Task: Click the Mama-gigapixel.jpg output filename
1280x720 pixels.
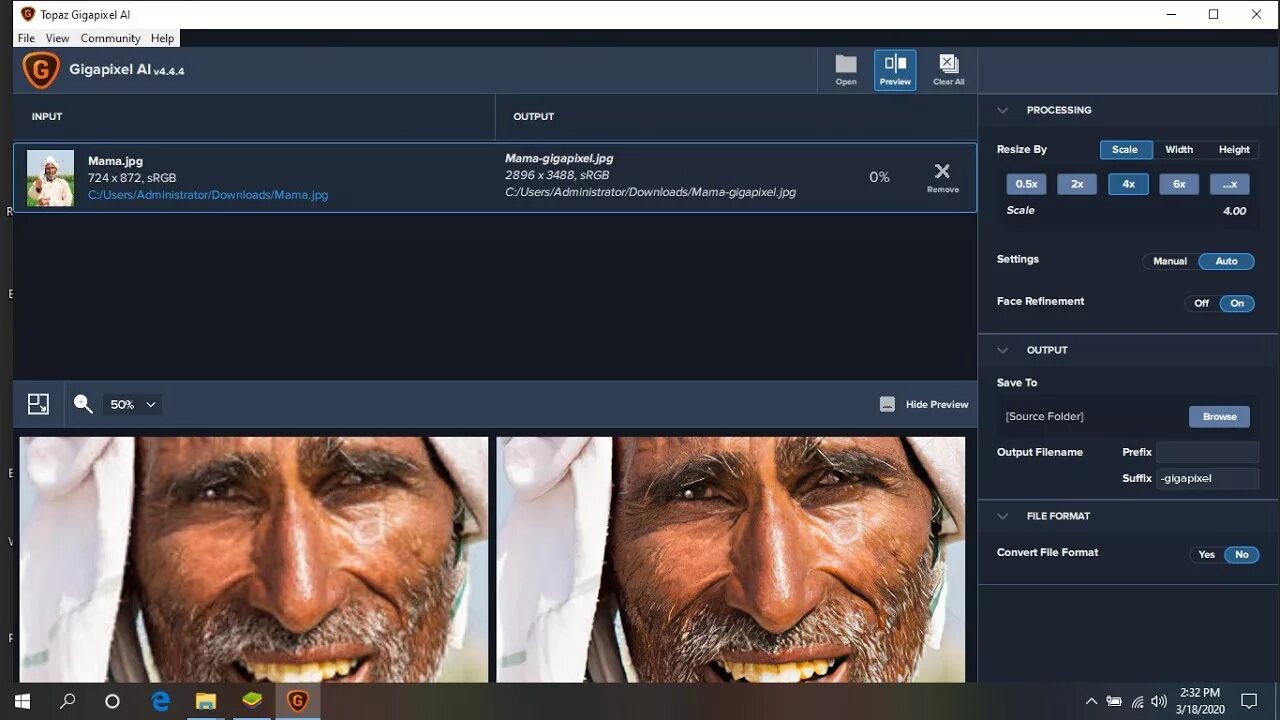Action: click(559, 158)
